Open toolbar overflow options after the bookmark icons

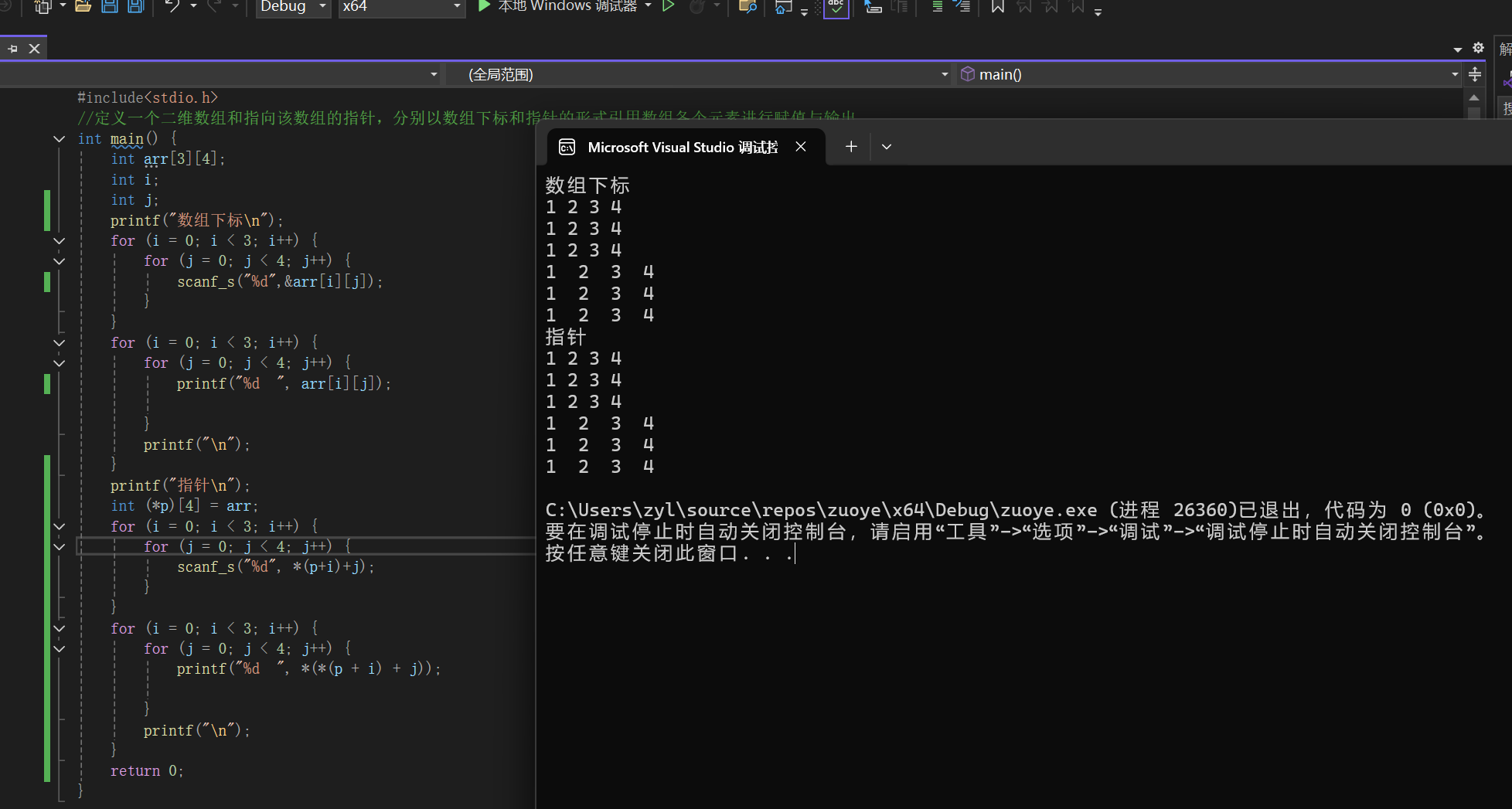click(1098, 11)
